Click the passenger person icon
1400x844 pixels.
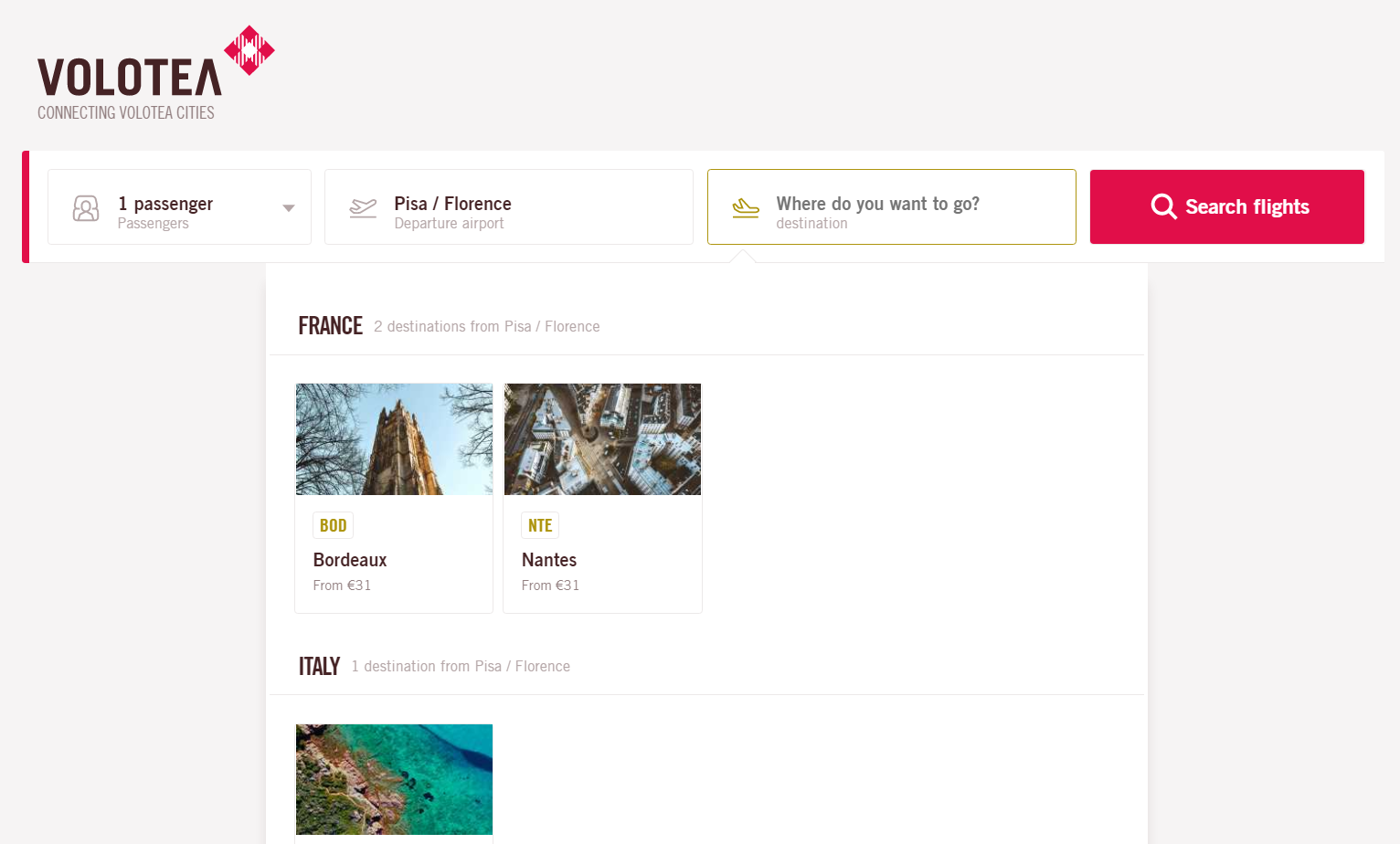coord(86,208)
